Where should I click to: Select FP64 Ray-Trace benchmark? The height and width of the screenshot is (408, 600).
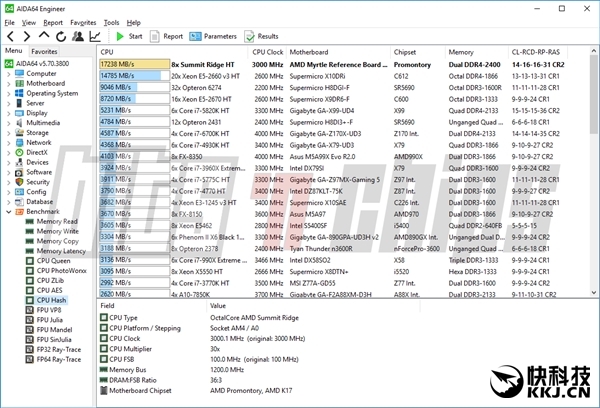61,358
